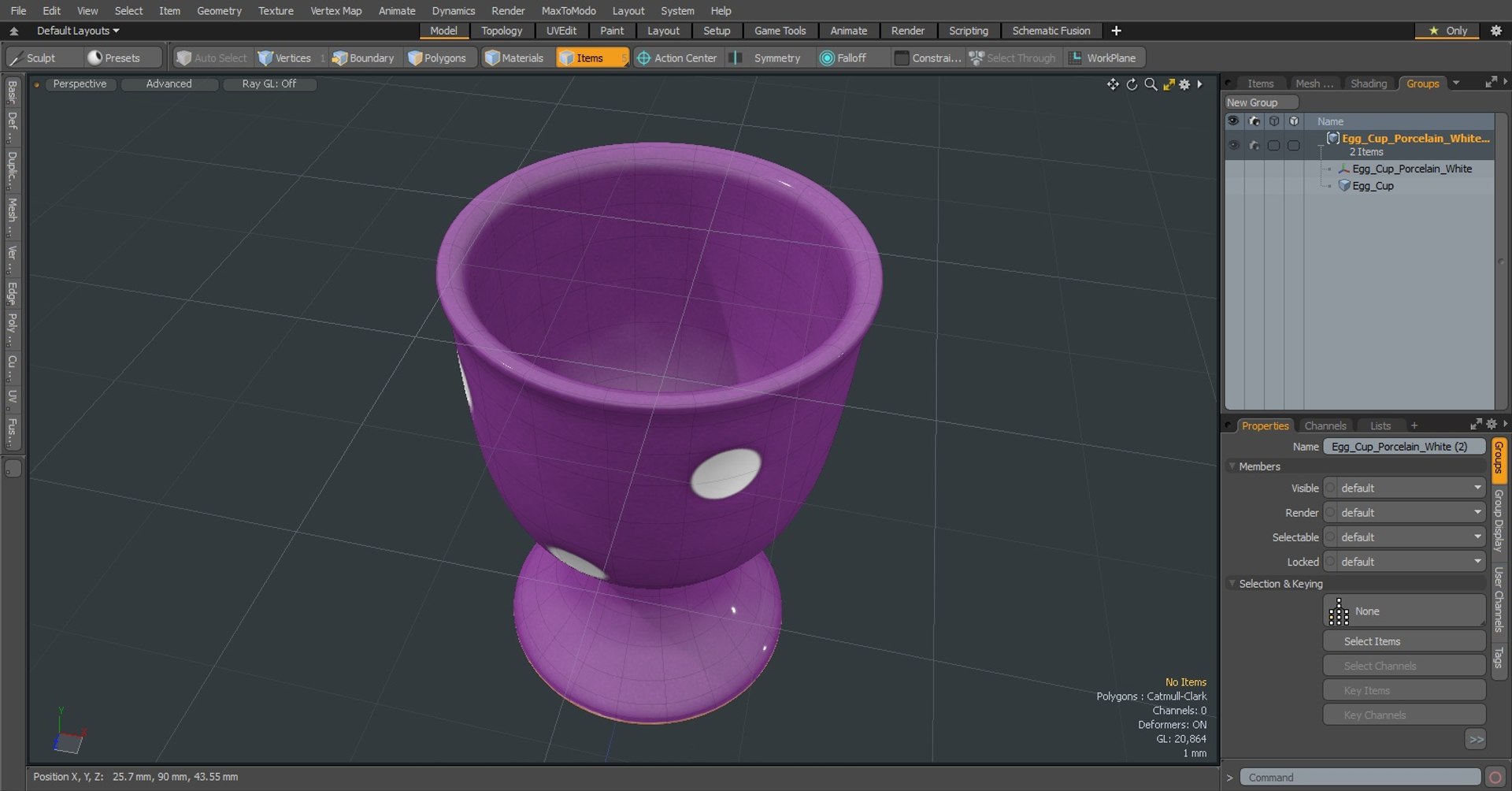The height and width of the screenshot is (791, 1512).
Task: Click the Select Items button
Action: [x=1404, y=641]
